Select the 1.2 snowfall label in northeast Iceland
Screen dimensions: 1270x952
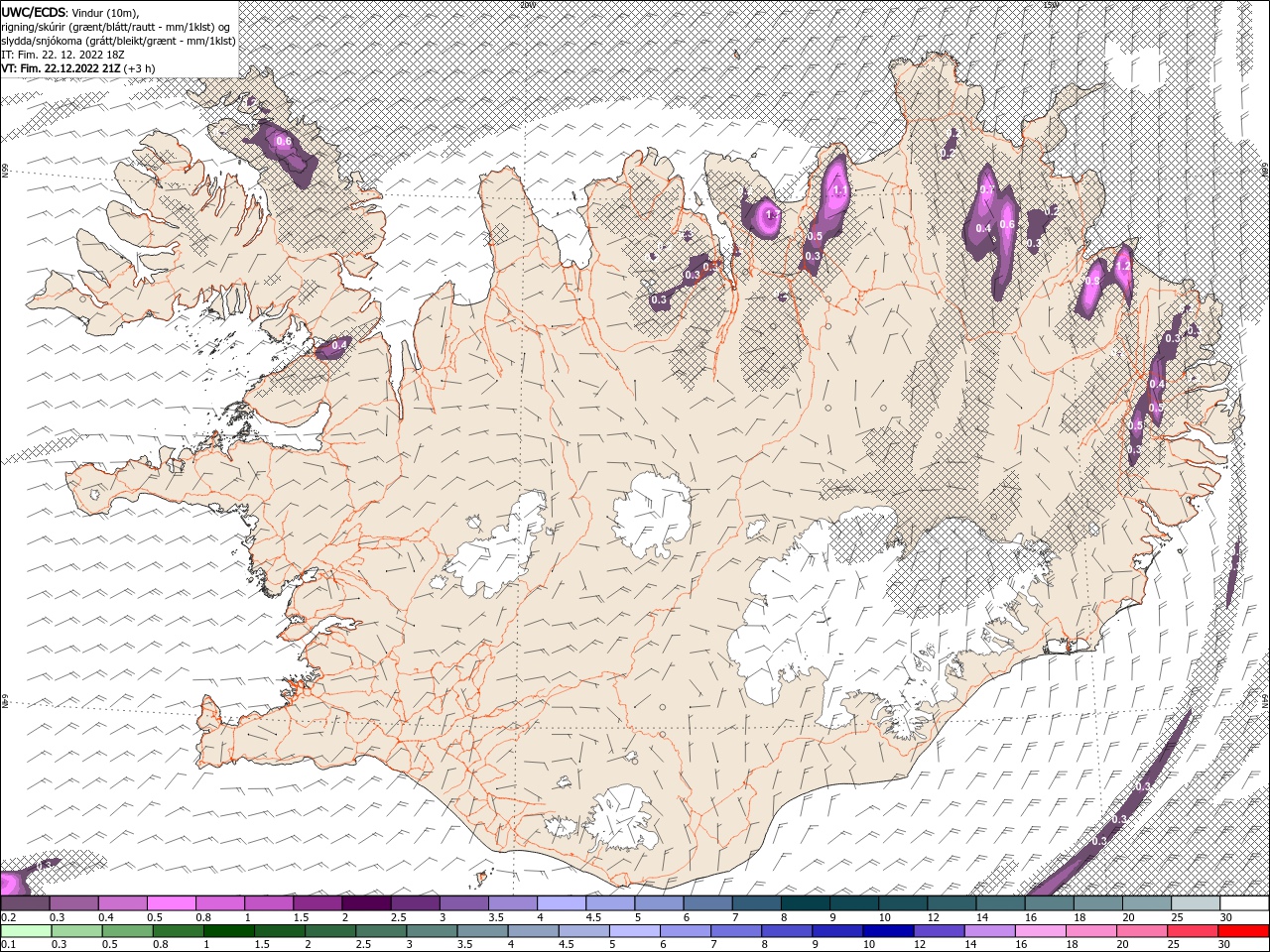tap(1123, 266)
